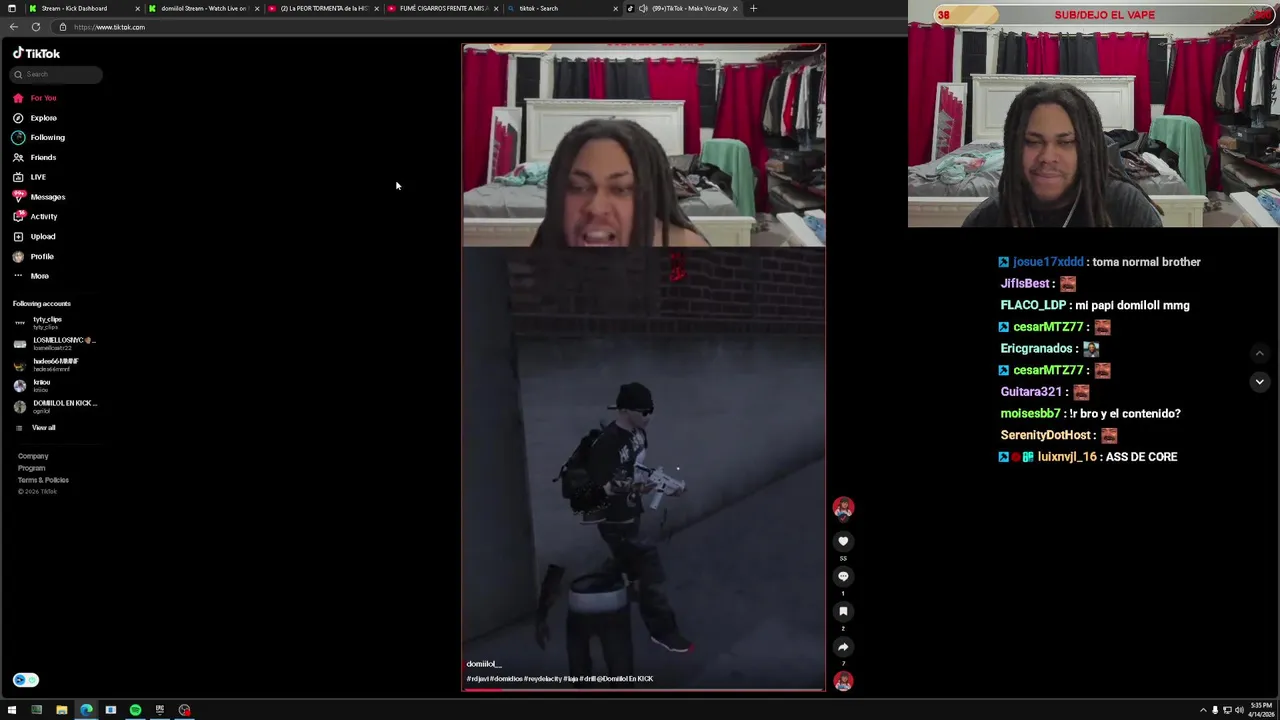Viewport: 1280px width, 720px height.
Task: Mute the TikTok tab audio icon
Action: point(643,8)
